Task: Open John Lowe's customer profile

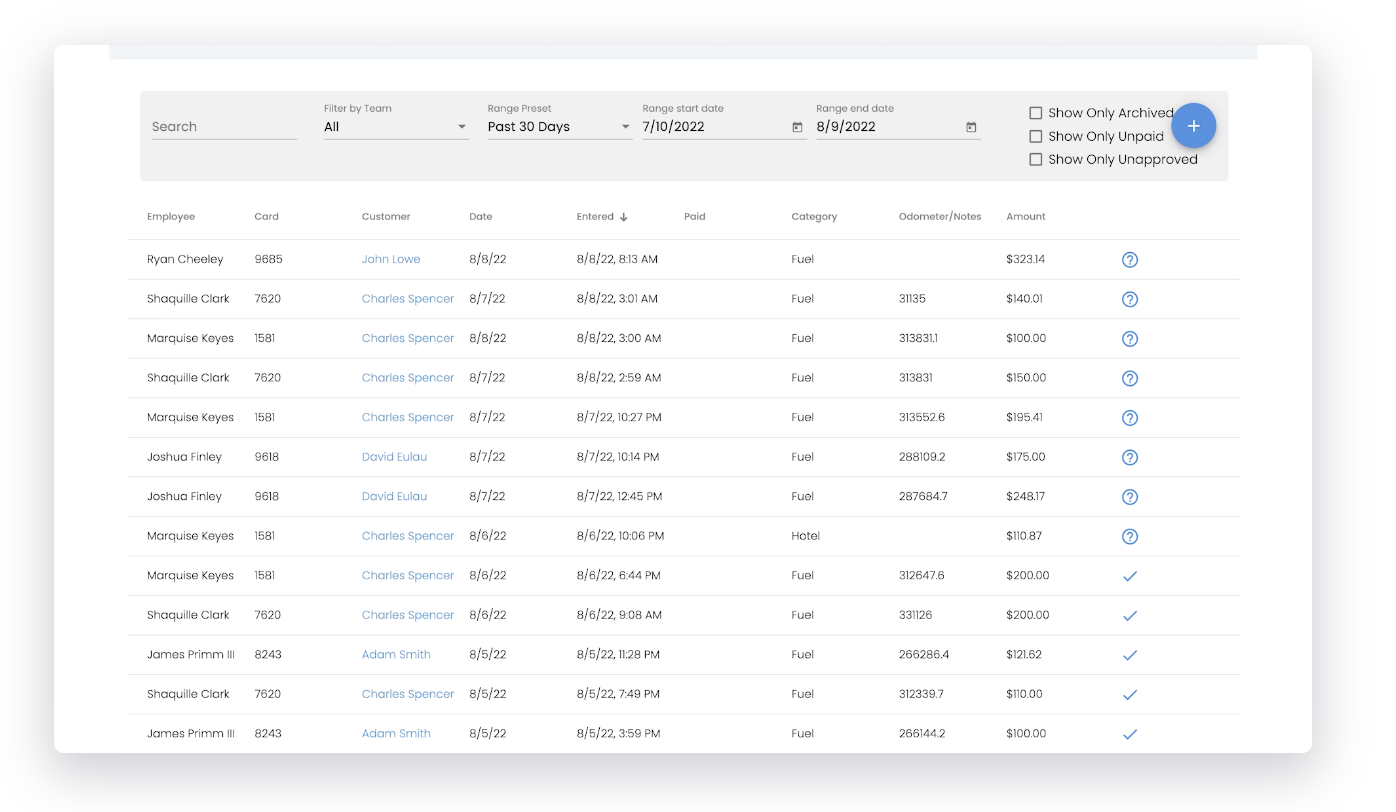Action: point(391,259)
